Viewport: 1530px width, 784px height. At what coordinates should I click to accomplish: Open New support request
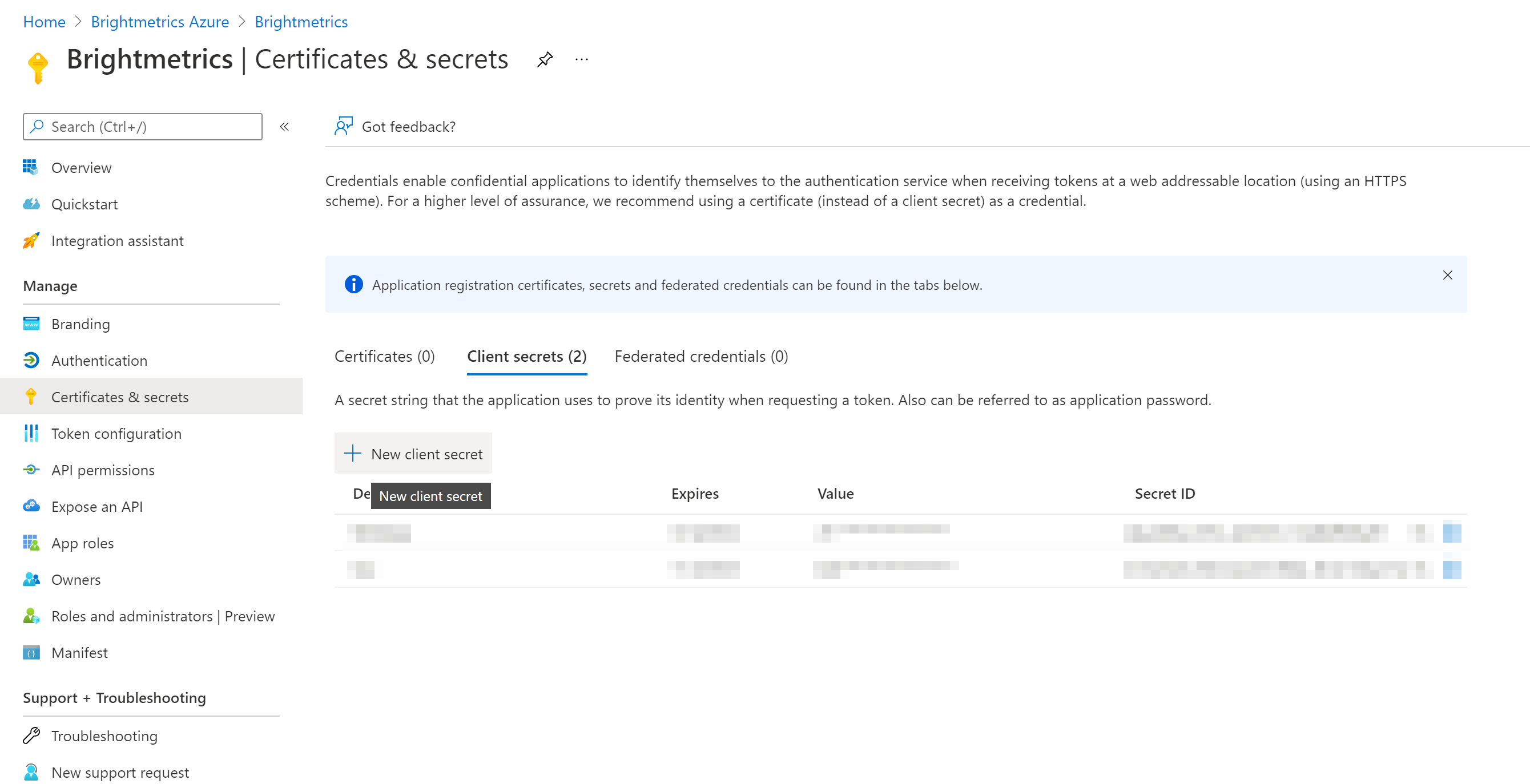[120, 772]
